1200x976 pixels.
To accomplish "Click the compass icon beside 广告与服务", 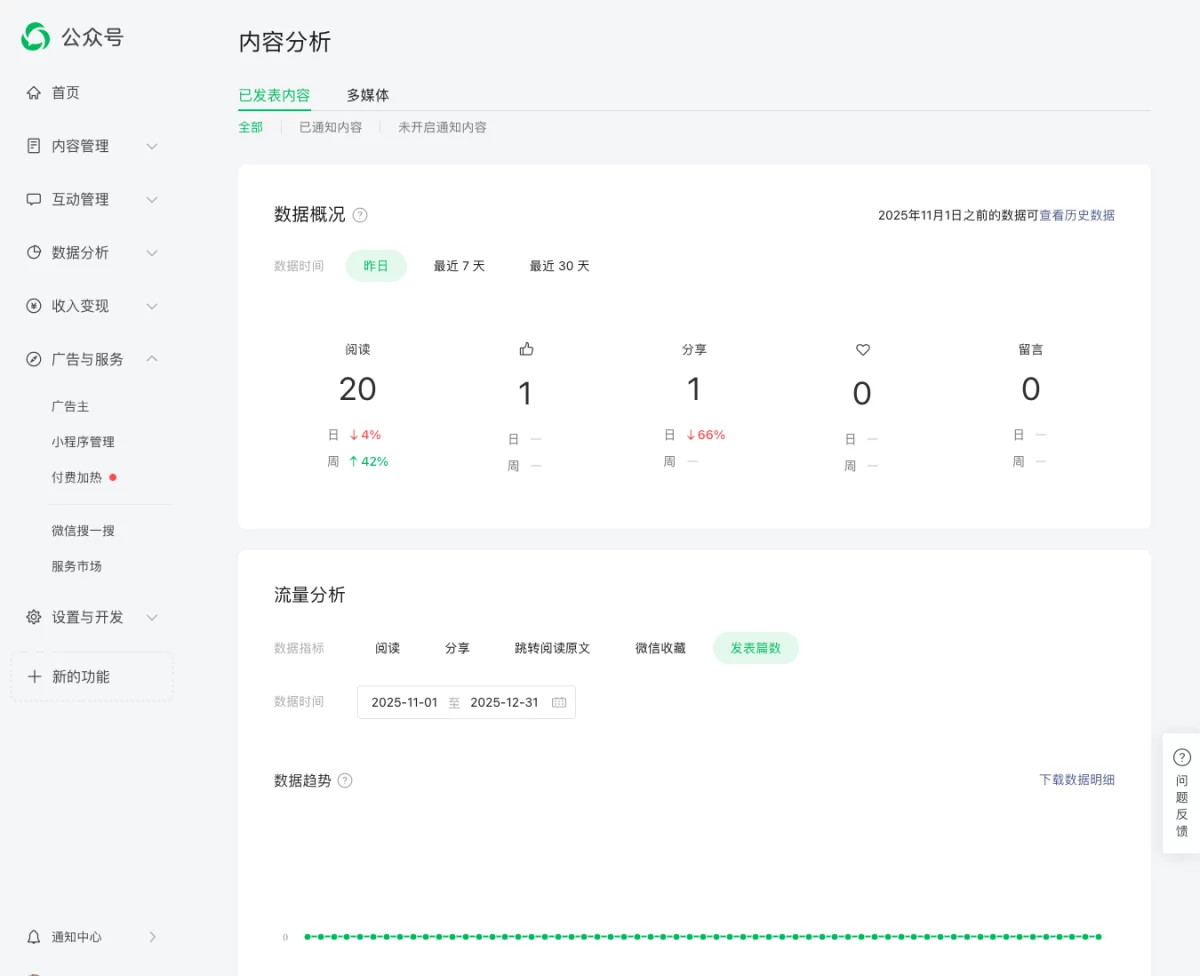I will point(34,359).
